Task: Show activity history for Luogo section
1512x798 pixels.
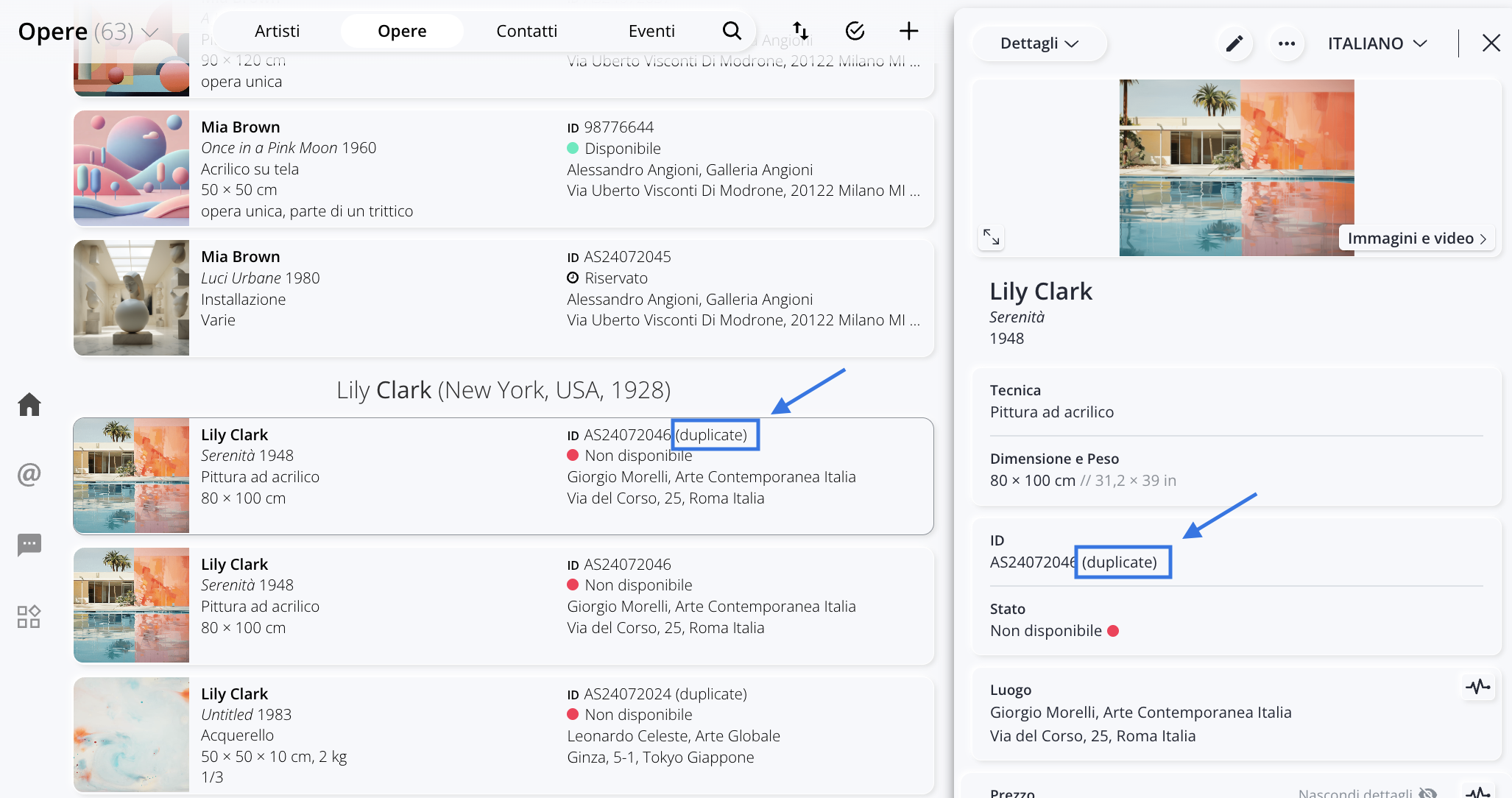Action: [1477, 687]
